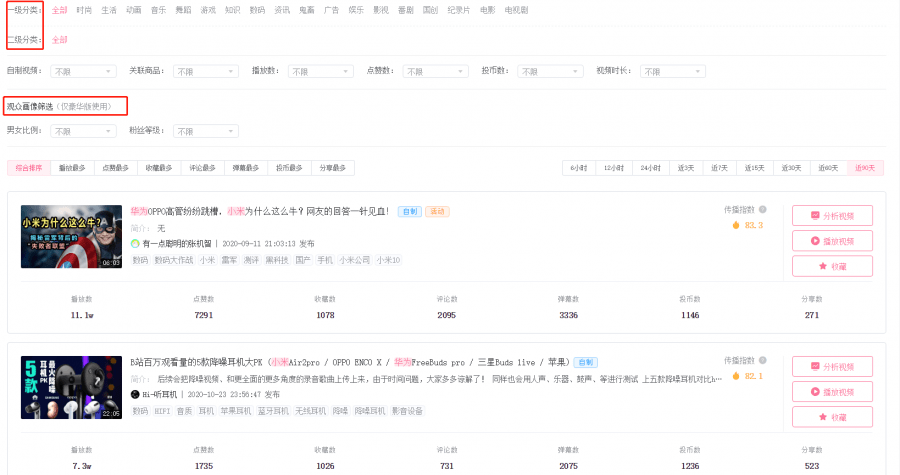This screenshot has width=900, height=475.
Task: Expand the 粉丝等级 dropdown
Action: click(x=205, y=131)
